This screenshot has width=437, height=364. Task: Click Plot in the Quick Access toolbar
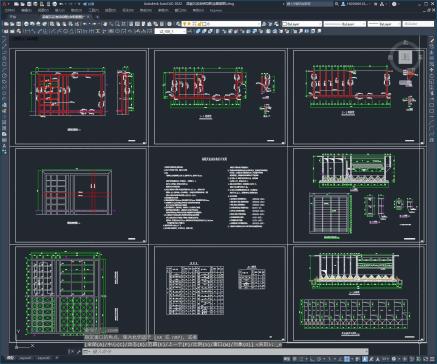54,4
